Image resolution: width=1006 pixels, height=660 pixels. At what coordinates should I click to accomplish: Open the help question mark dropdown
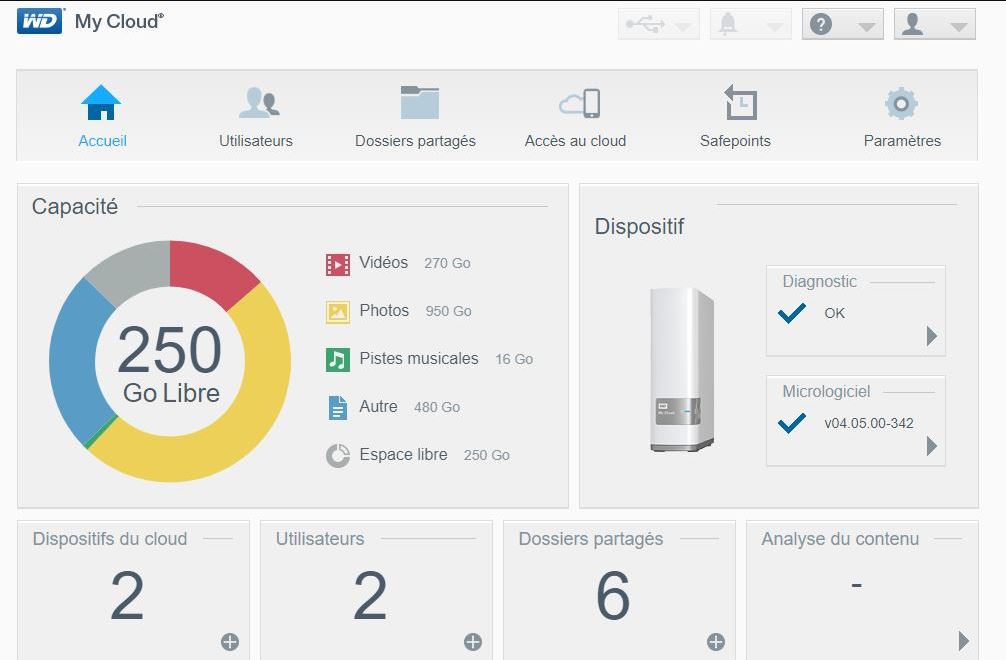[x=842, y=24]
